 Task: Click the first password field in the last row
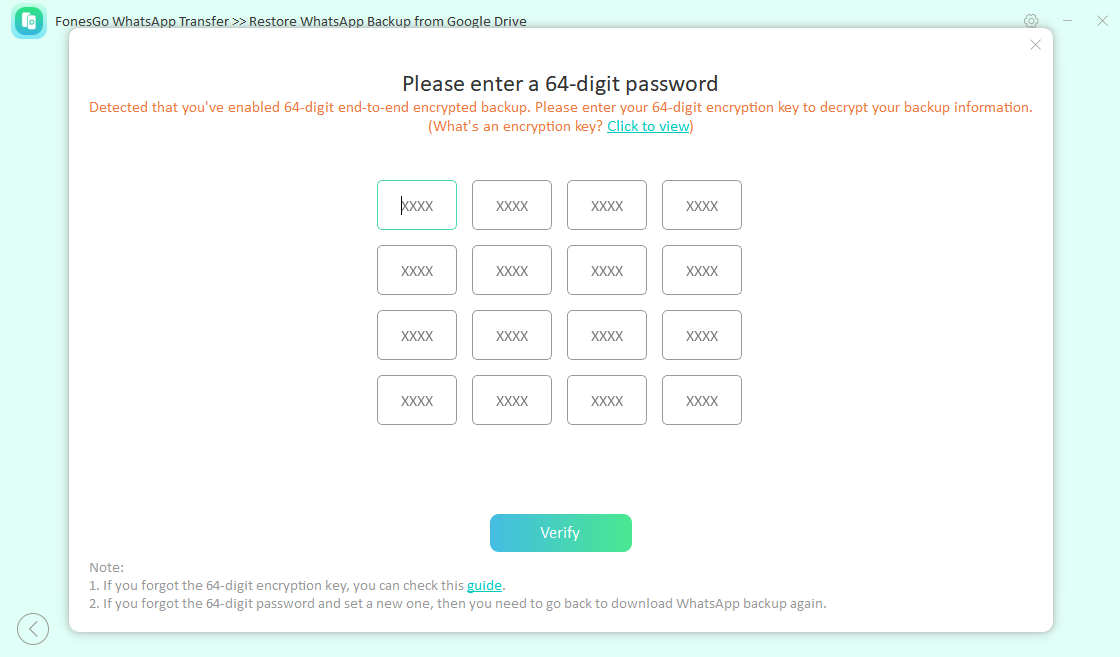417,400
